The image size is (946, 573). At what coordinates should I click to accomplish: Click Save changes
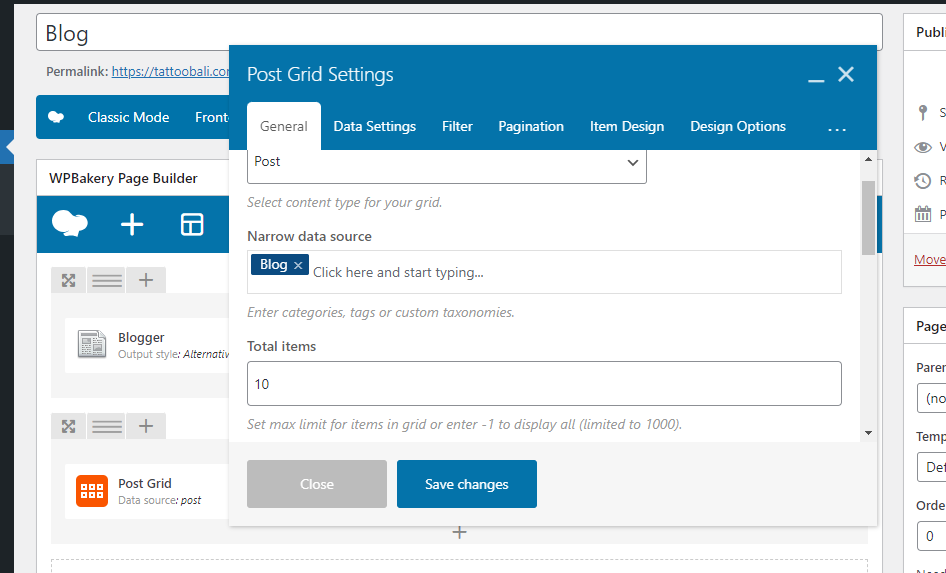pyautogui.click(x=467, y=484)
